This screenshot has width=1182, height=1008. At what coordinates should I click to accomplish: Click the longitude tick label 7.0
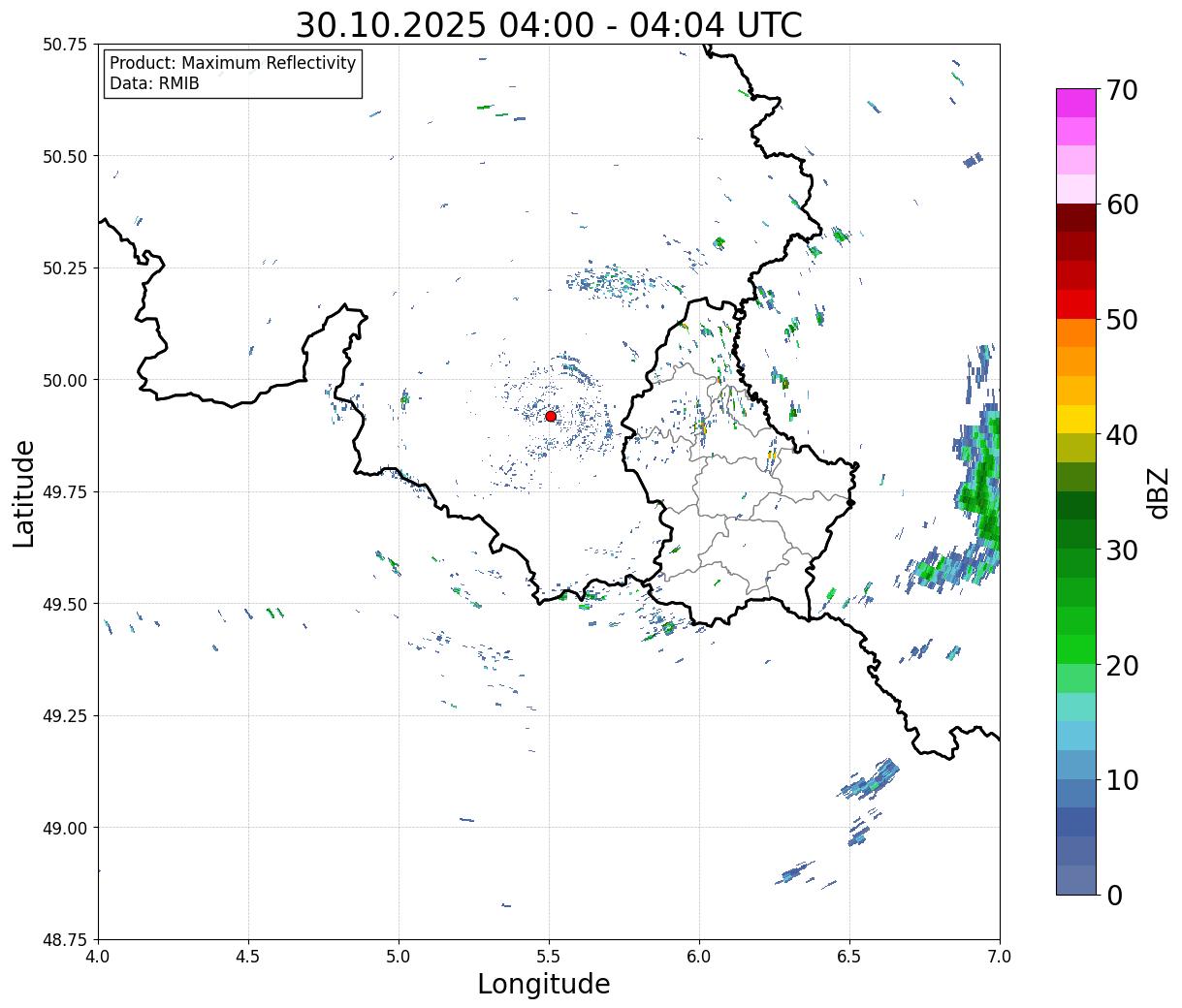pyautogui.click(x=1000, y=957)
